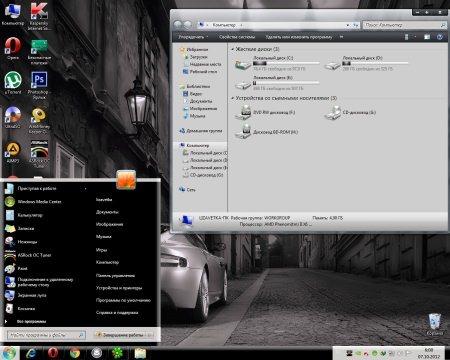Click the user account picture in Start menu
450x360 pixels.
tap(126, 179)
